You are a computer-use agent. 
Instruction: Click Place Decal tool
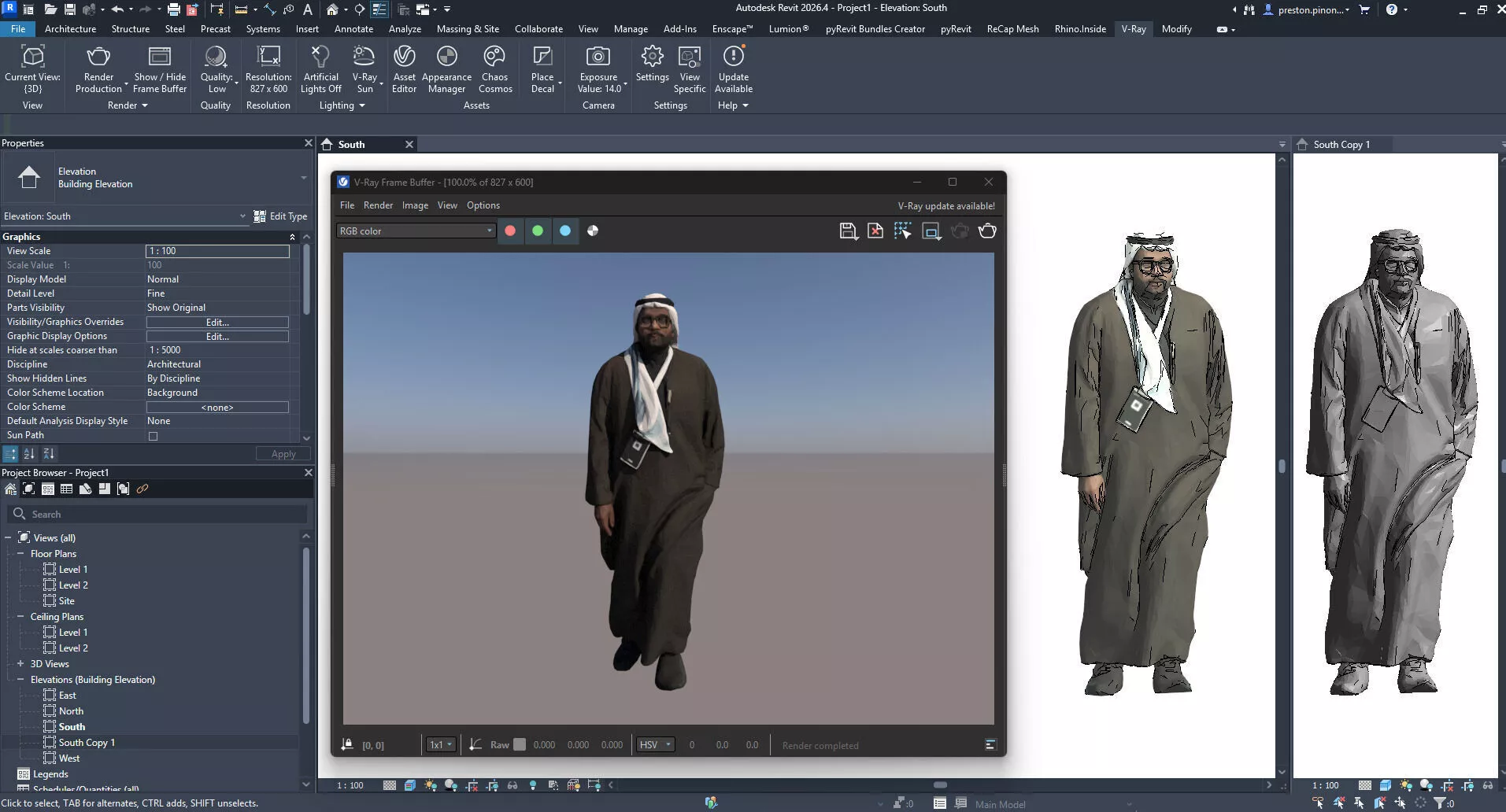pyautogui.click(x=542, y=69)
